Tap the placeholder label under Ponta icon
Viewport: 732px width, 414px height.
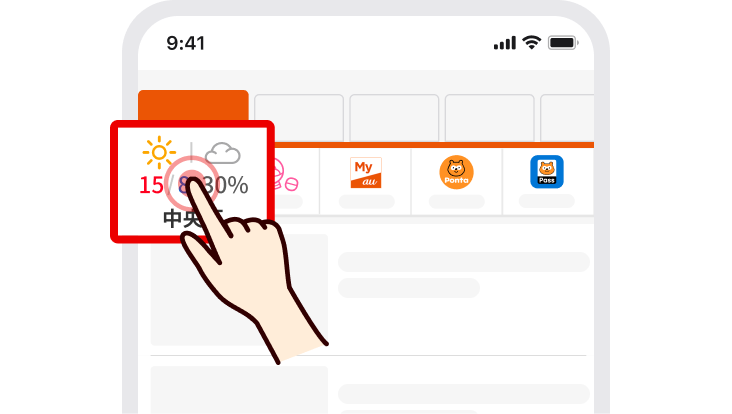[457, 202]
